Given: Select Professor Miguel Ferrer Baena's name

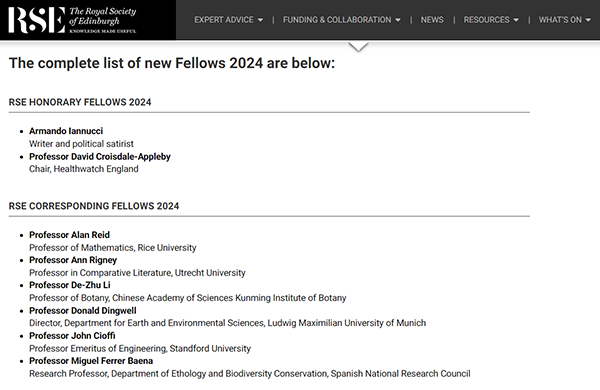Looking at the screenshot, I should click(x=91, y=361).
